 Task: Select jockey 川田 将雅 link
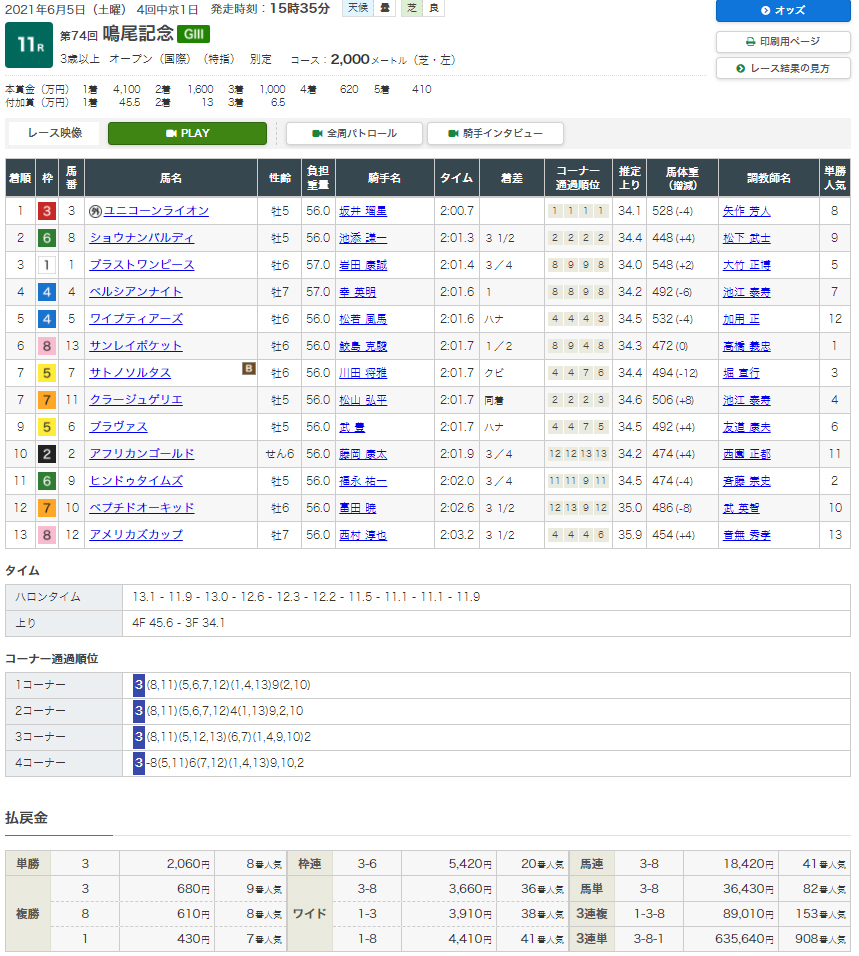362,373
